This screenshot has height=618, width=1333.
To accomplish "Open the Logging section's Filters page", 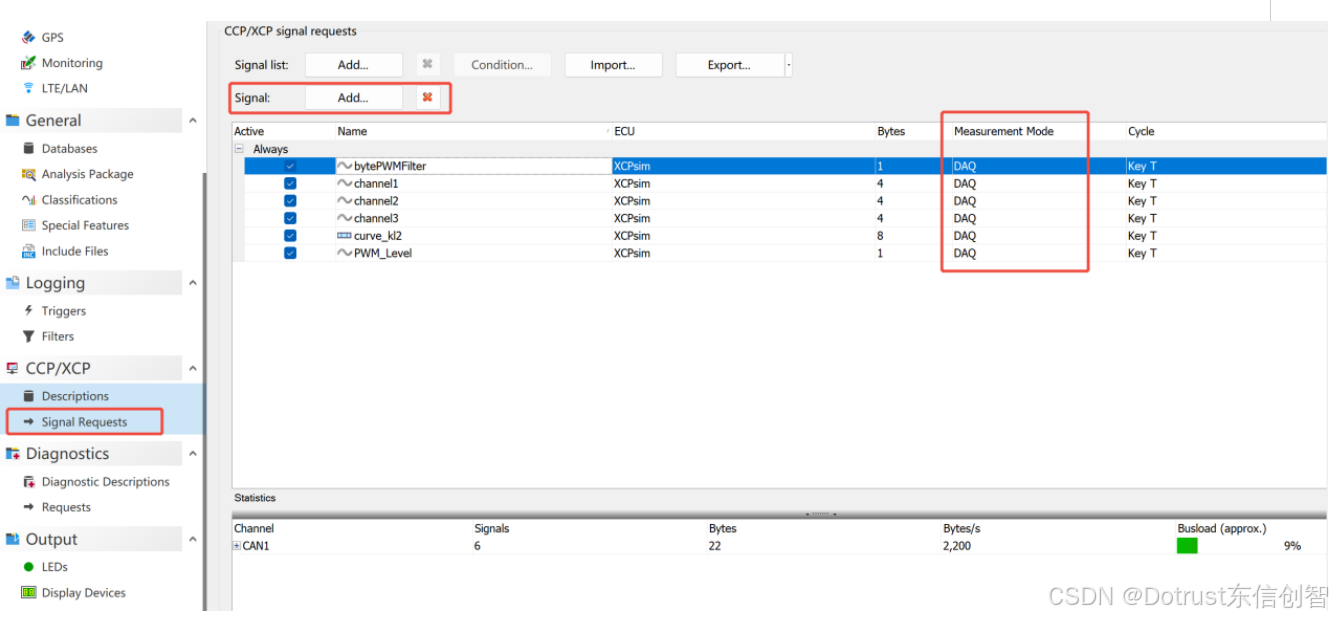I will (x=58, y=336).
